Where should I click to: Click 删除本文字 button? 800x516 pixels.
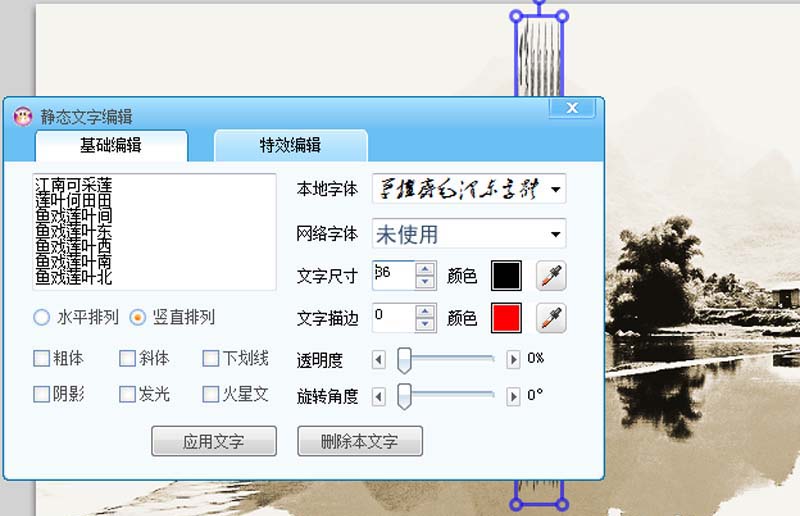(x=360, y=441)
